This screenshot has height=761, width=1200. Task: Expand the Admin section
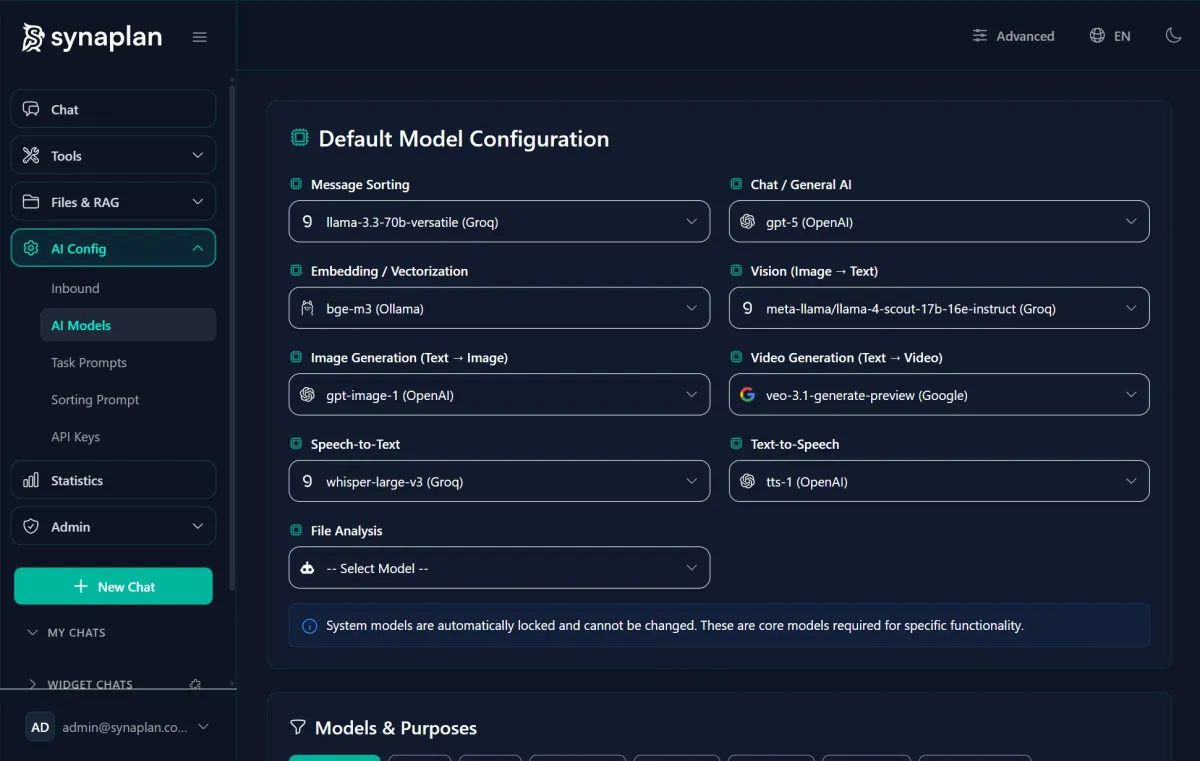coord(113,526)
